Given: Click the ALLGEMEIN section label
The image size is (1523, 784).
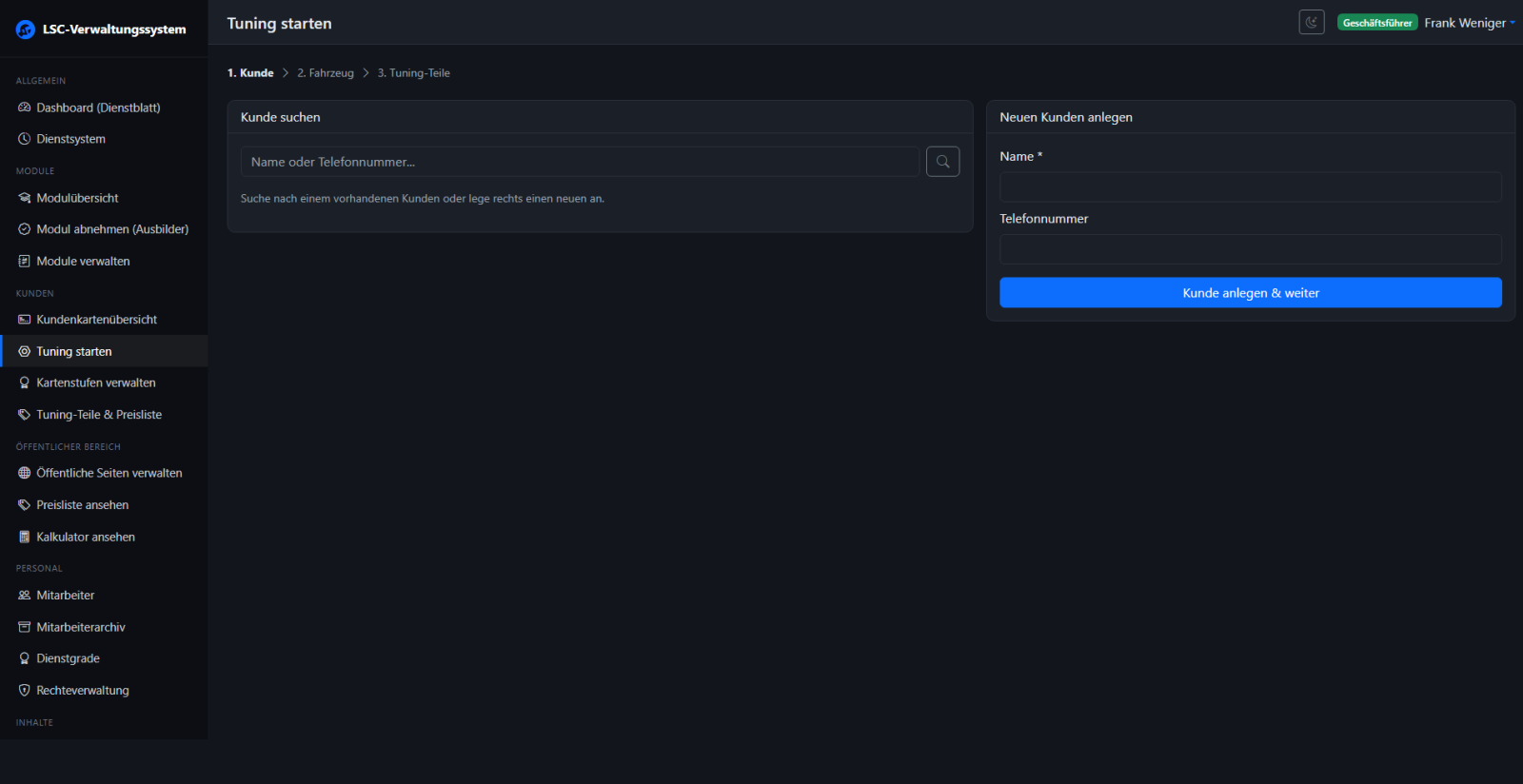Looking at the screenshot, I should [41, 81].
